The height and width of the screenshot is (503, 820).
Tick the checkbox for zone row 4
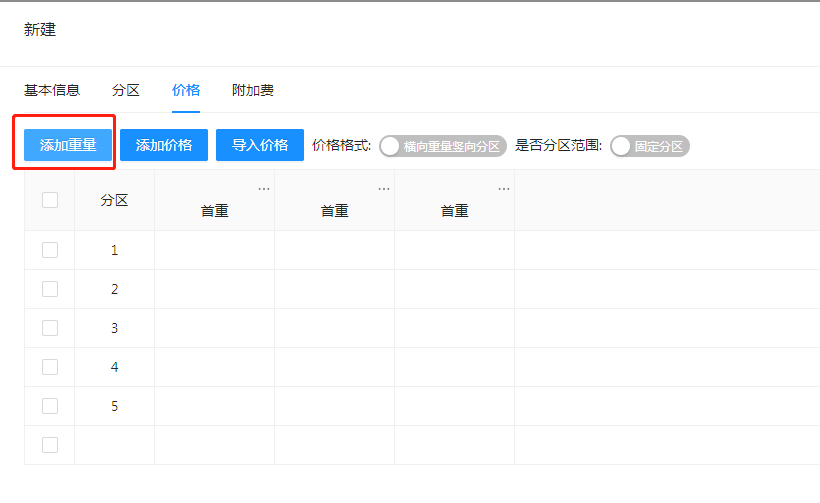[50, 367]
